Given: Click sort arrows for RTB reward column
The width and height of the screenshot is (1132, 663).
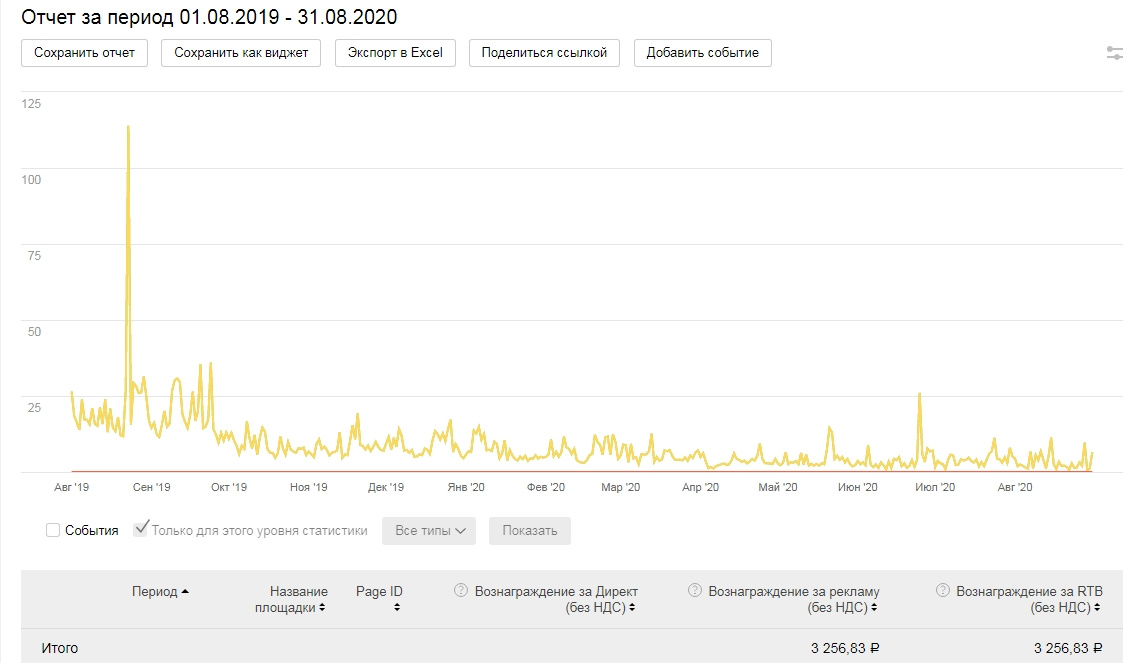Looking at the screenshot, I should point(1097,607).
